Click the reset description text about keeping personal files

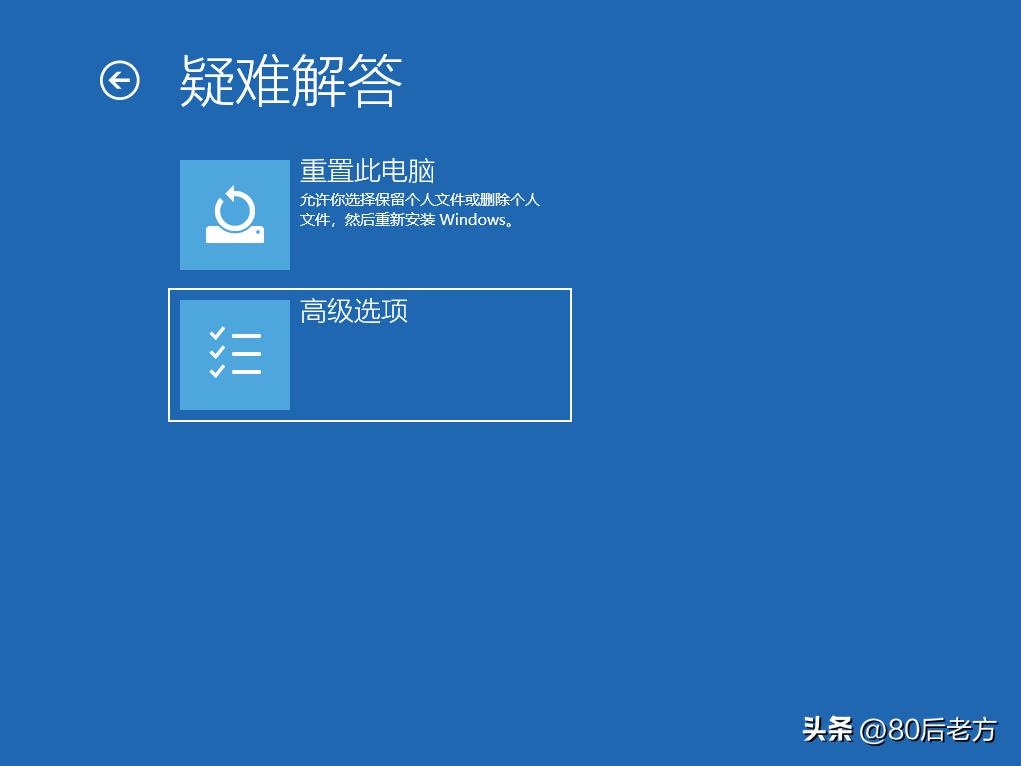[420, 209]
